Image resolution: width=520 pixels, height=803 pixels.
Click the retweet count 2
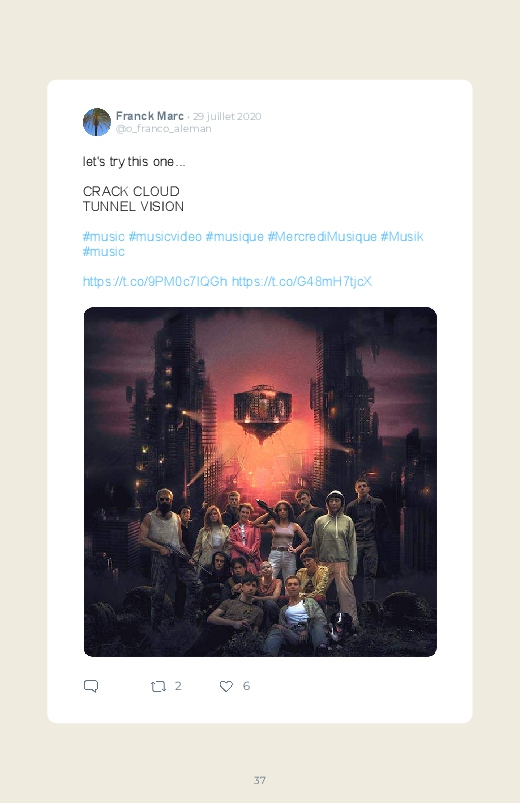coord(178,686)
